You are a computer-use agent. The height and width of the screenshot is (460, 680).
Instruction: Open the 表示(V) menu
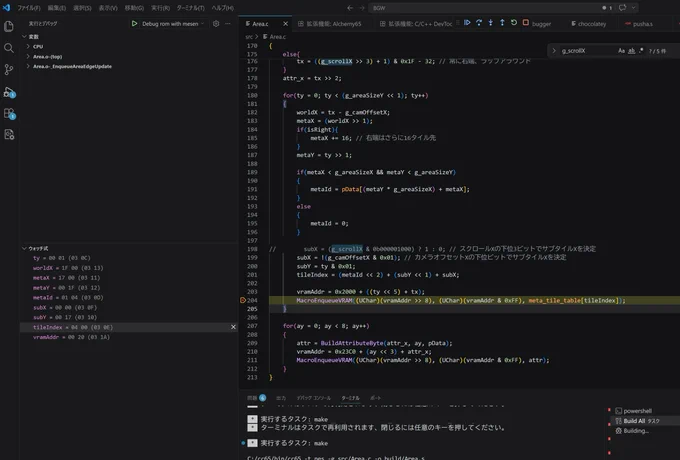click(108, 8)
